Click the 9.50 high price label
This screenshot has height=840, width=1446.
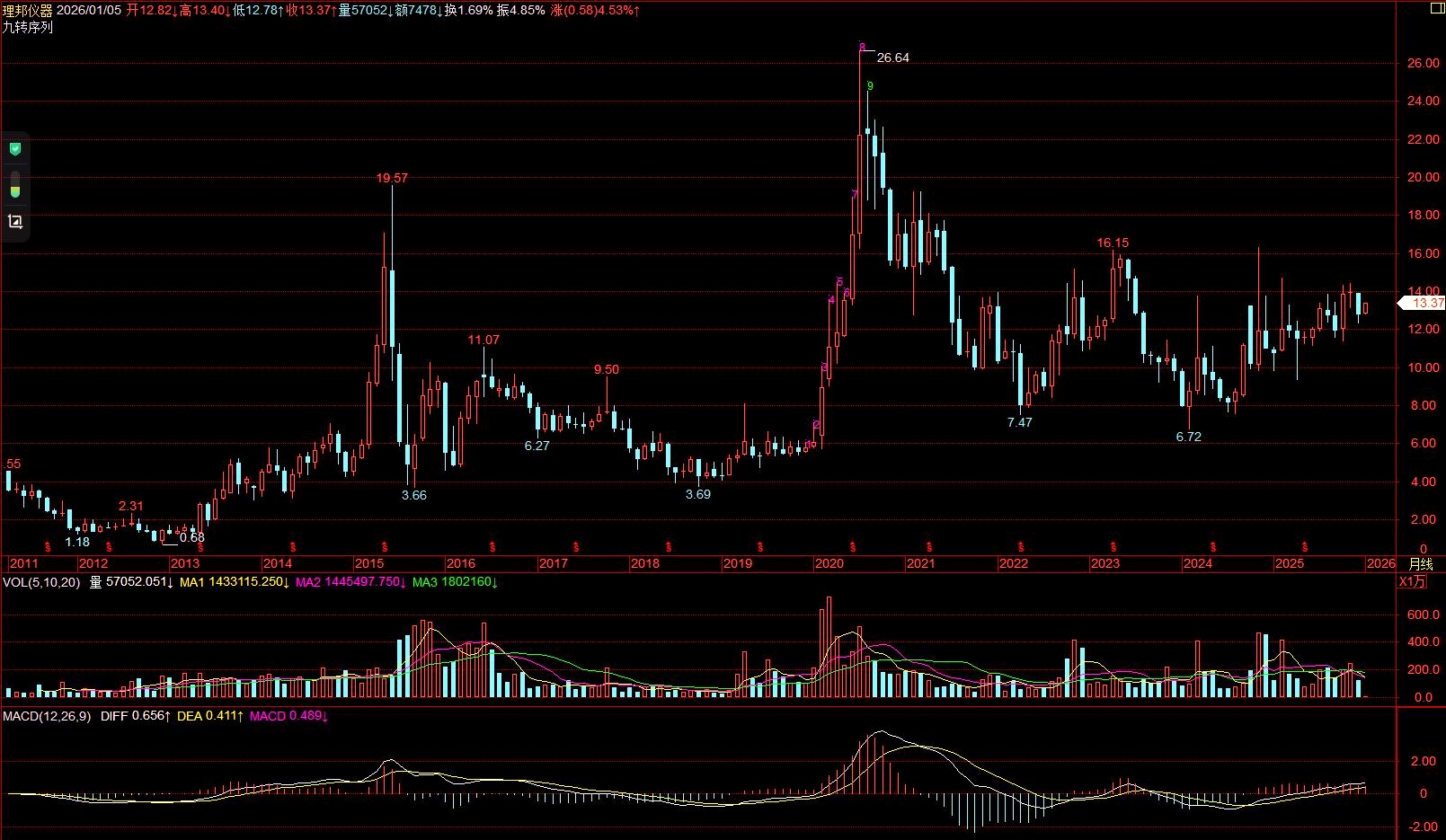(607, 369)
